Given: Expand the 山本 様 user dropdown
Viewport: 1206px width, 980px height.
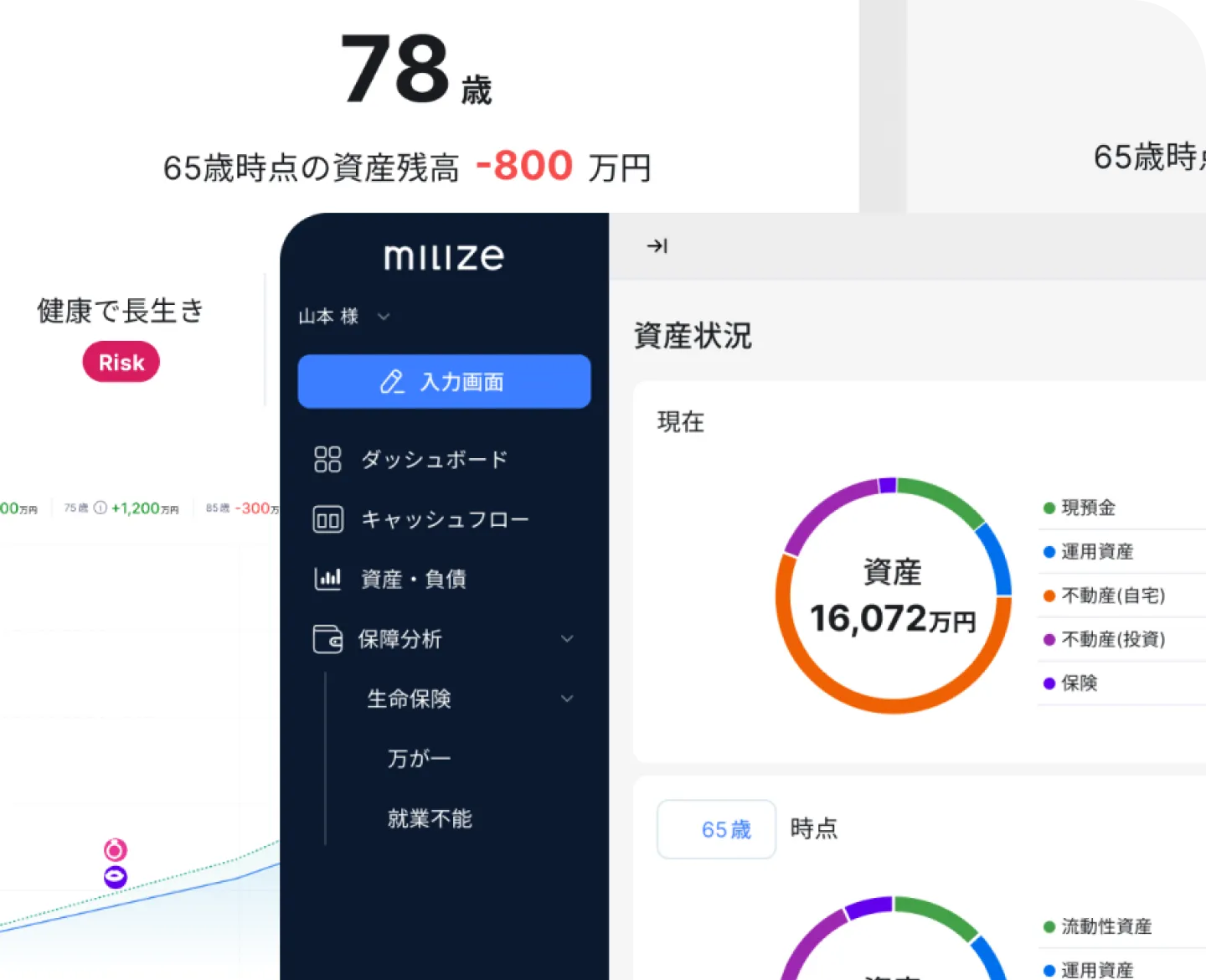Looking at the screenshot, I should tap(384, 317).
